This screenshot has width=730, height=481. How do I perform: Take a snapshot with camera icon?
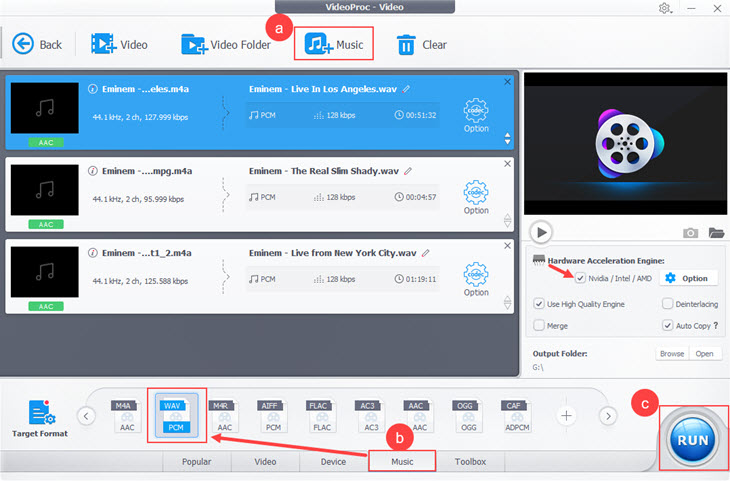690,232
